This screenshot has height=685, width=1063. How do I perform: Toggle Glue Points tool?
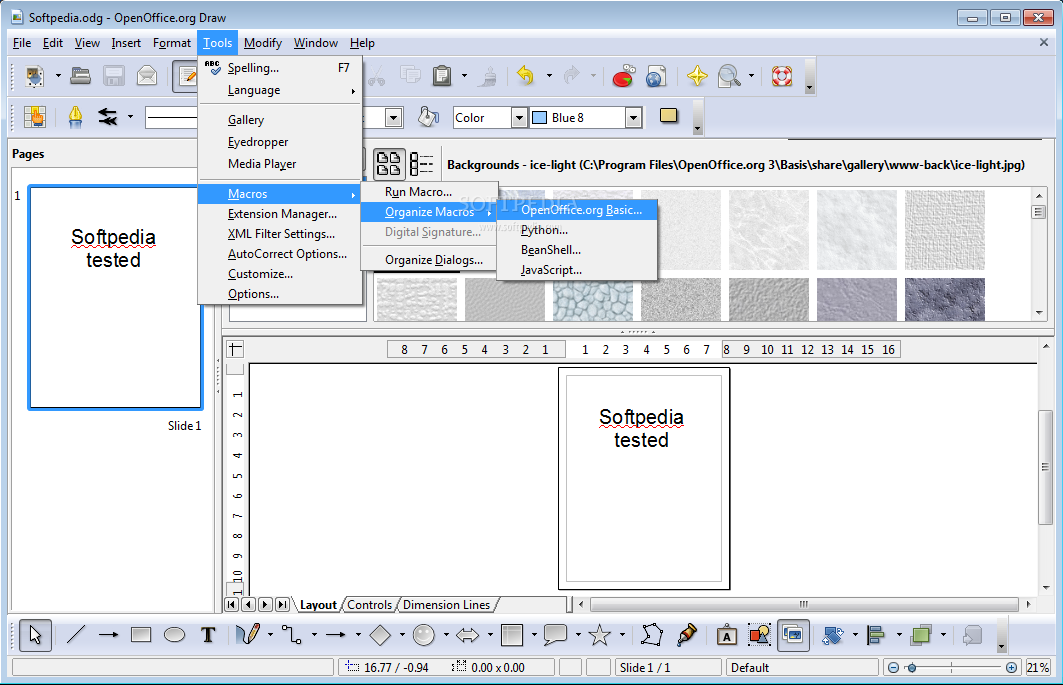(686, 635)
